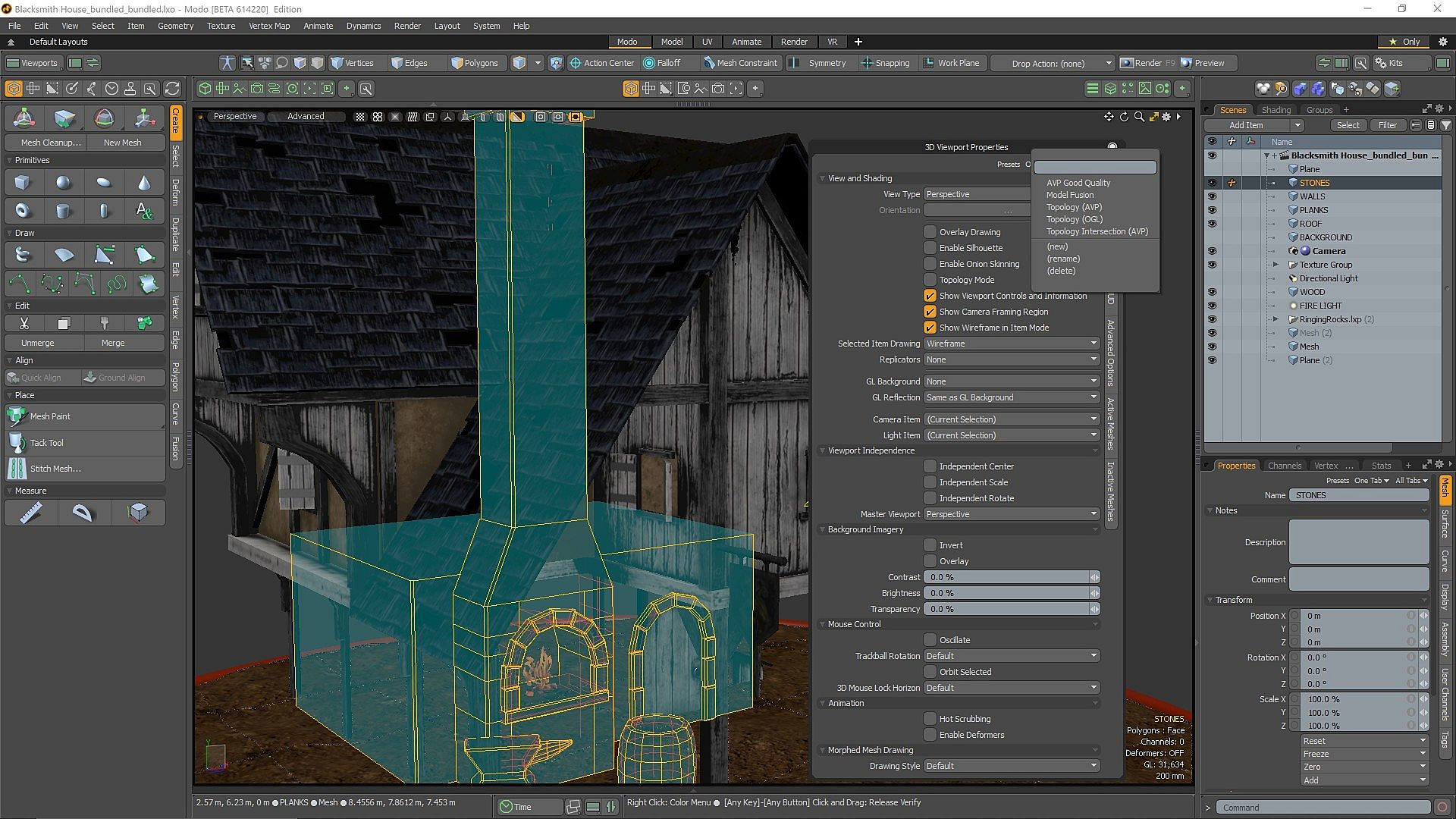Expand the Texture Group tree item
The image size is (1456, 819).
1276,265
